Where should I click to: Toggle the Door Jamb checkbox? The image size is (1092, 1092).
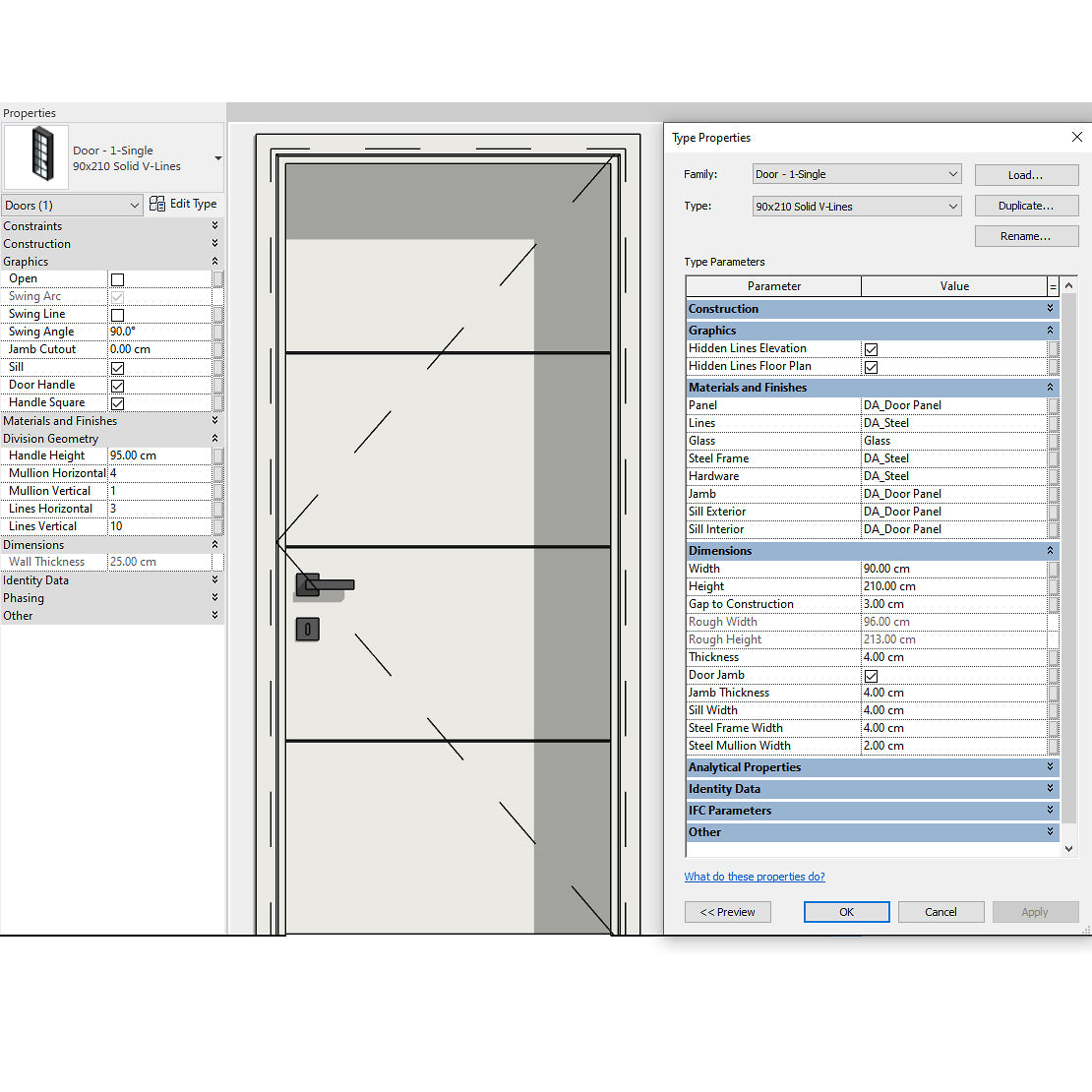[x=870, y=675]
